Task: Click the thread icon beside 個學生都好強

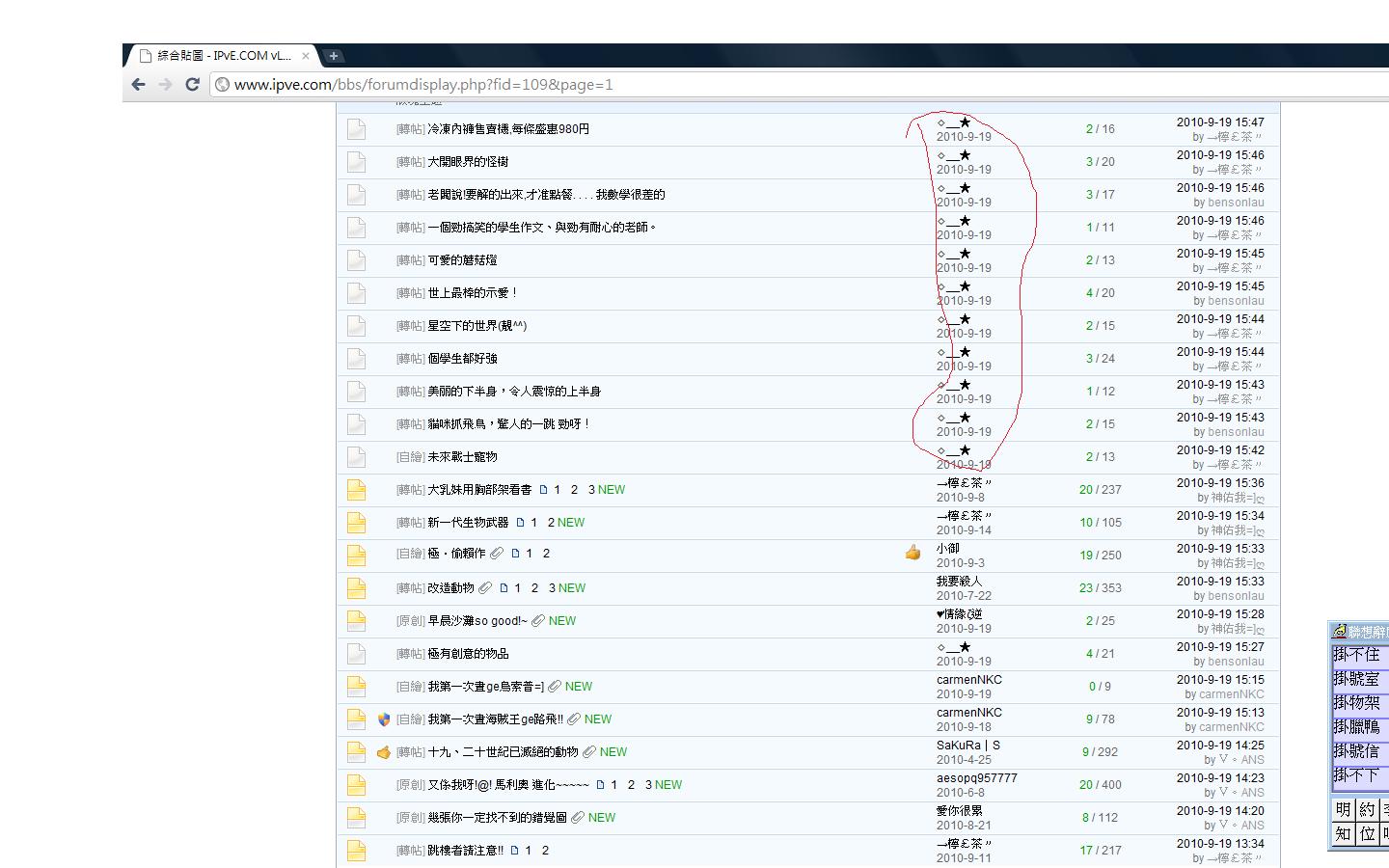Action: pyautogui.click(x=356, y=359)
